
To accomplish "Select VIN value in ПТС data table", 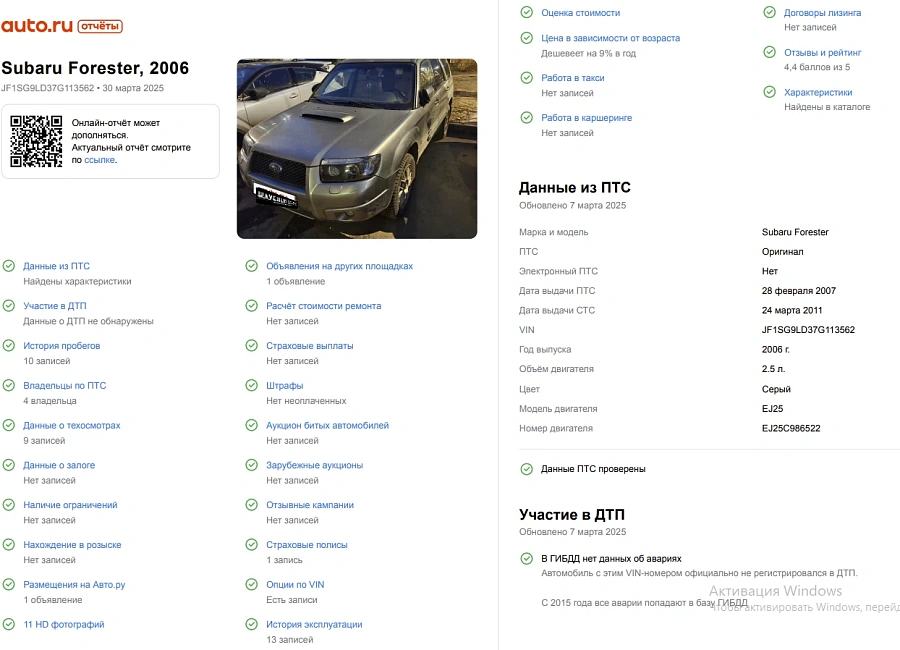I will [x=808, y=330].
